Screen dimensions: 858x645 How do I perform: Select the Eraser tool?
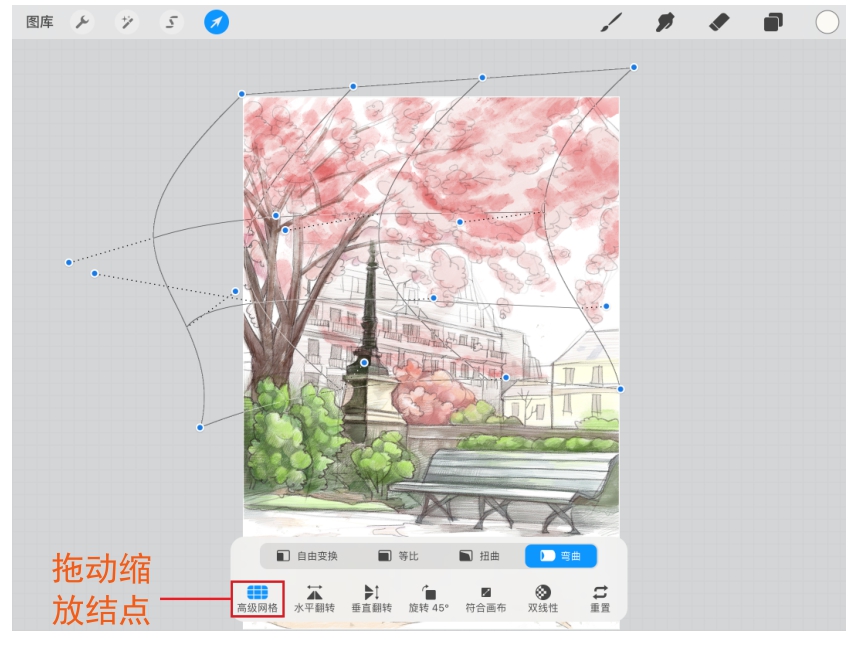[719, 22]
